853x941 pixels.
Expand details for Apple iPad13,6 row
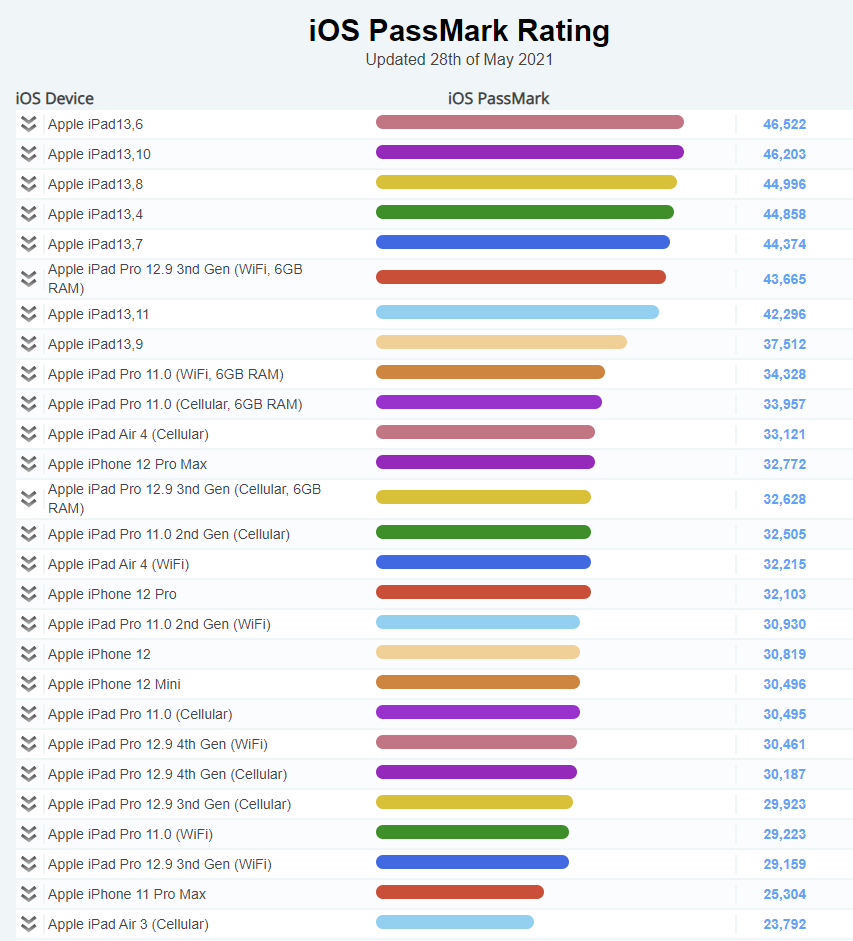(28, 124)
